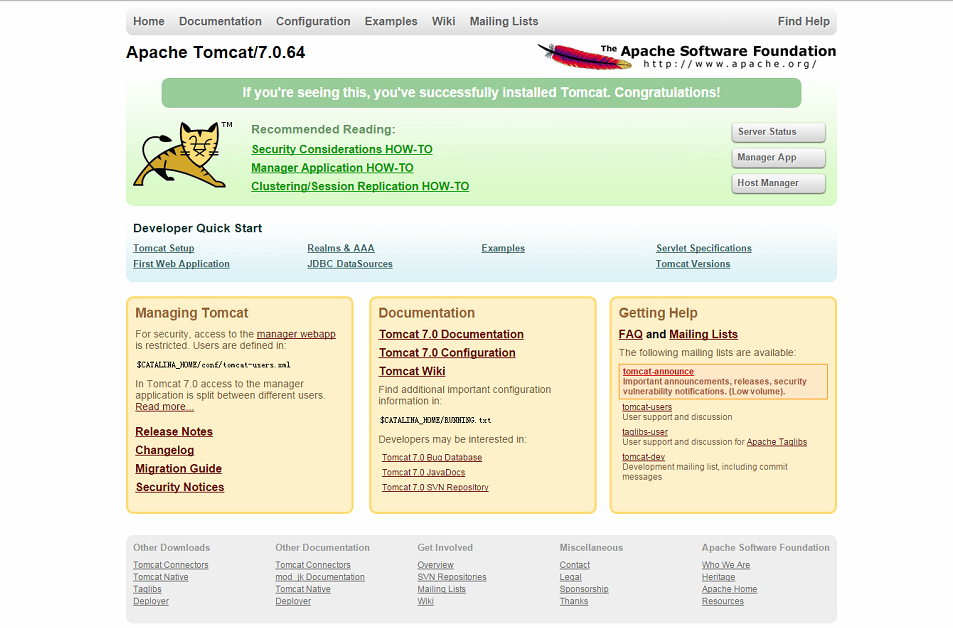This screenshot has height=628, width=953.
Task: Open Tomcat Native under Other Downloads
Action: 160,577
